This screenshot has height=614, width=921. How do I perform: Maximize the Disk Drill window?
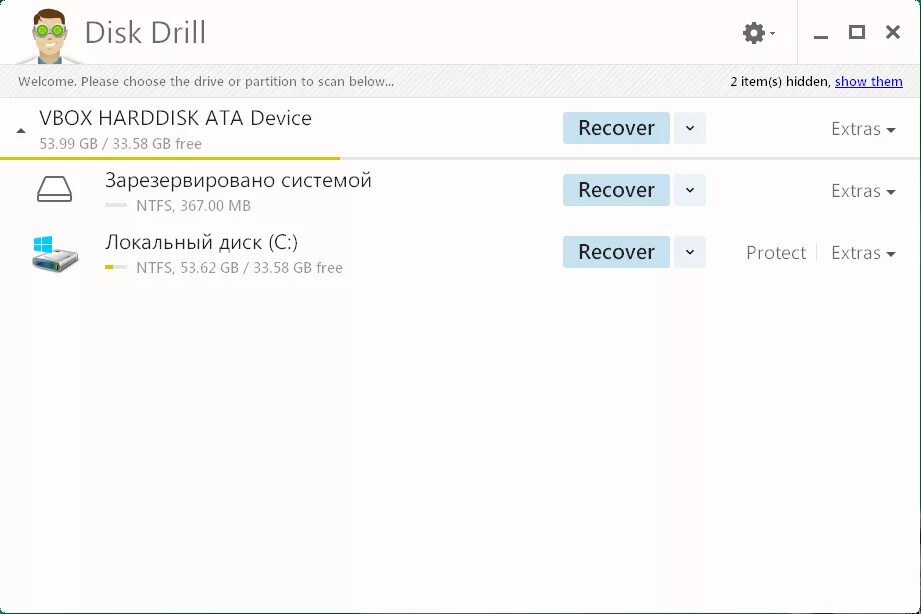[856, 32]
